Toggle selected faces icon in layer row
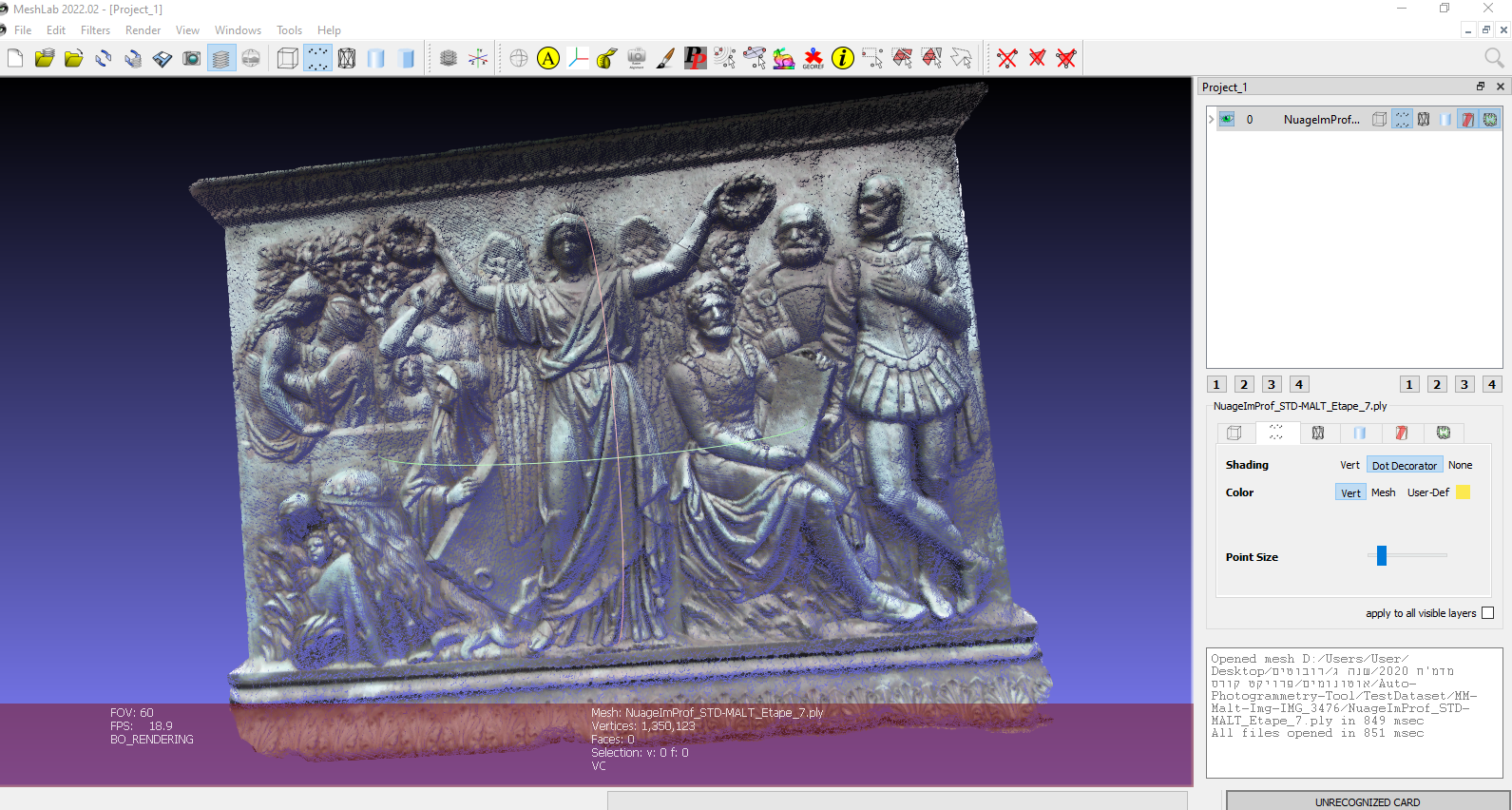 [1467, 120]
